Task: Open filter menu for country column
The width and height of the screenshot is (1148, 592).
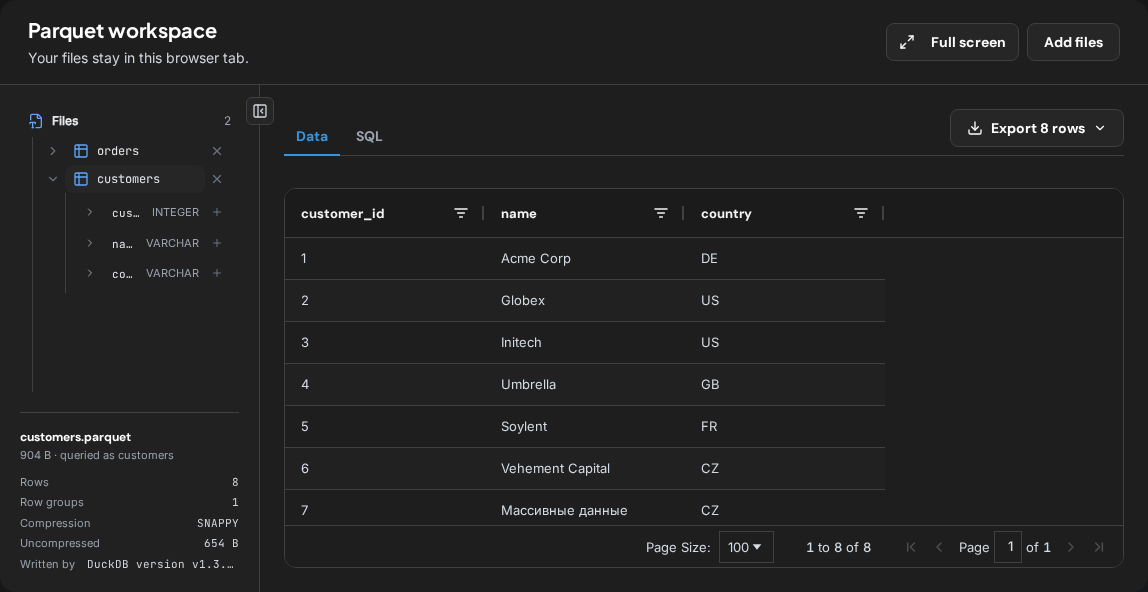Action: pos(861,213)
